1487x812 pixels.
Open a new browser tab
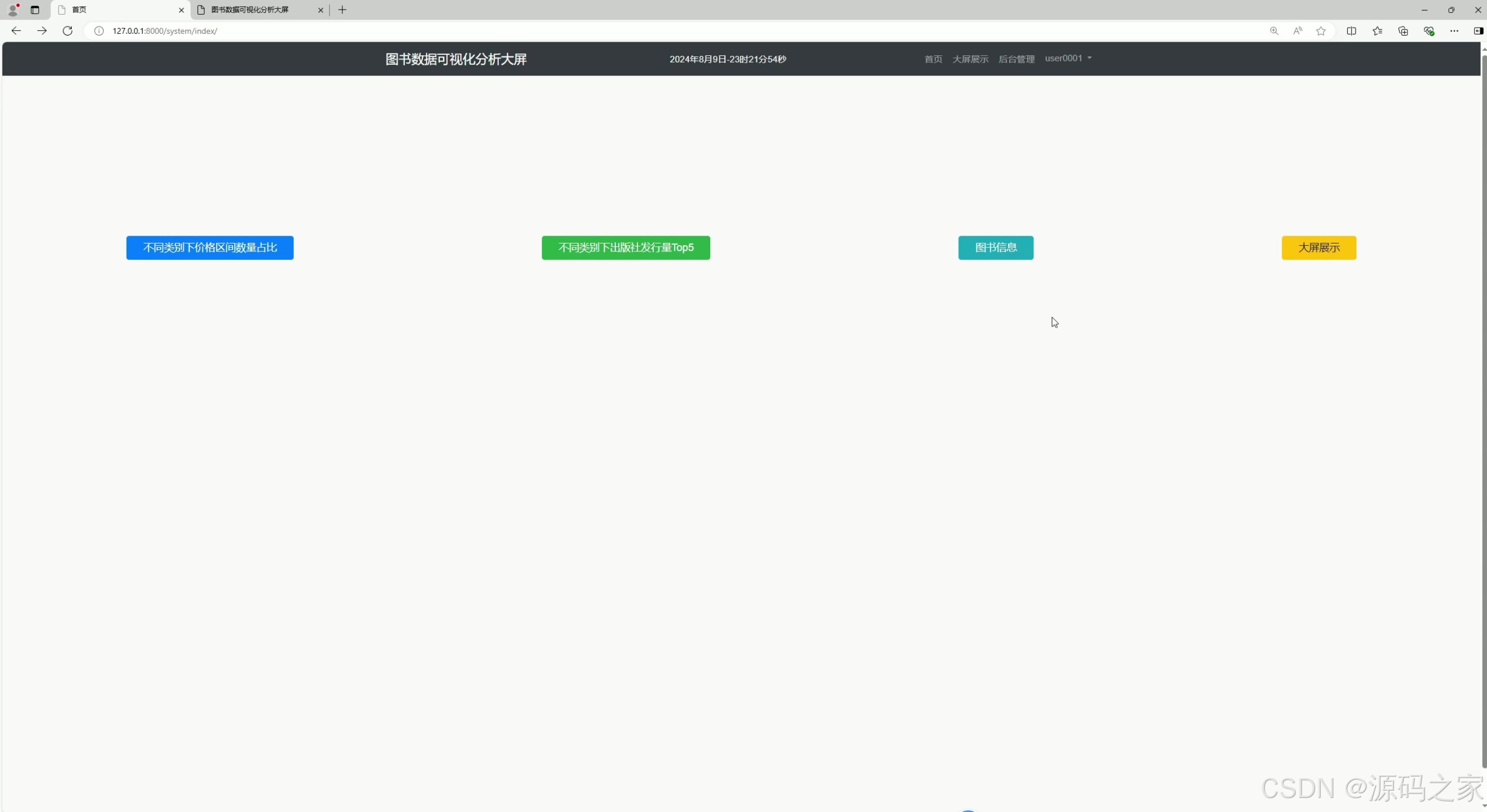coord(342,10)
